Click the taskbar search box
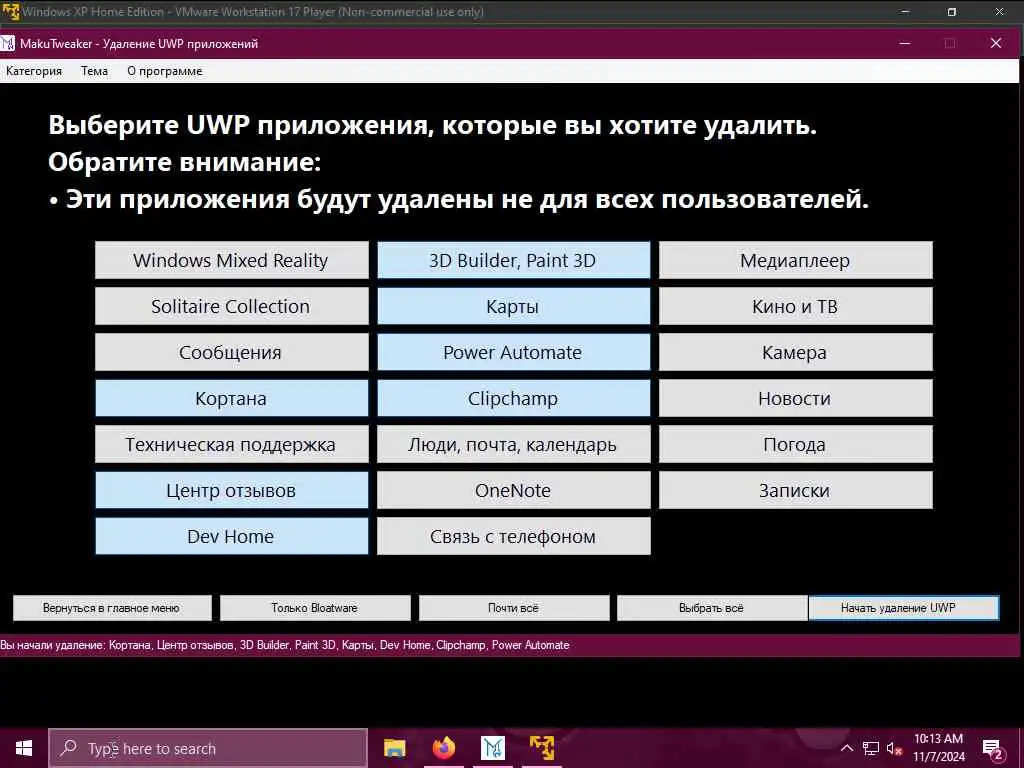Image resolution: width=1024 pixels, height=768 pixels. click(x=208, y=748)
